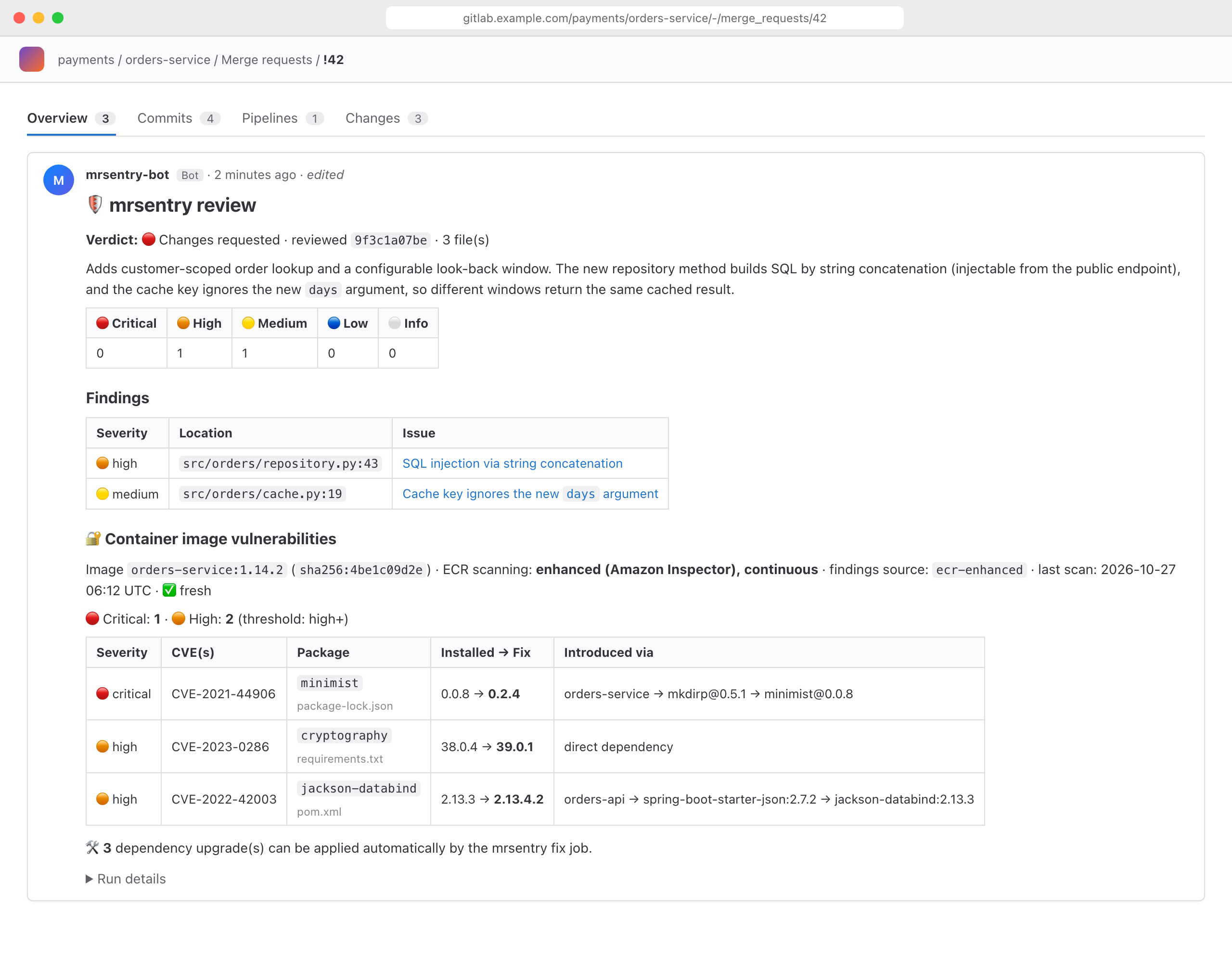Screen dimensions: 1232x972
Task: Switch to the Overview tab
Action: pyautogui.click(x=72, y=118)
